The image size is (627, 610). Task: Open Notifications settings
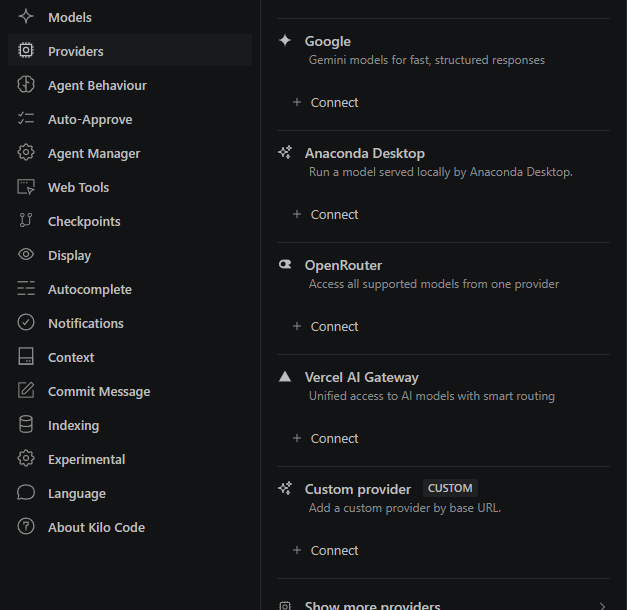coord(130,323)
